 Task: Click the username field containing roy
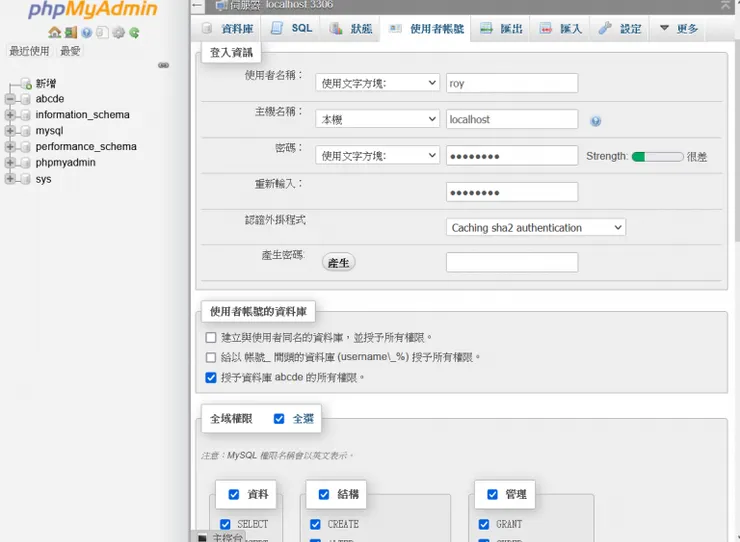coord(512,83)
